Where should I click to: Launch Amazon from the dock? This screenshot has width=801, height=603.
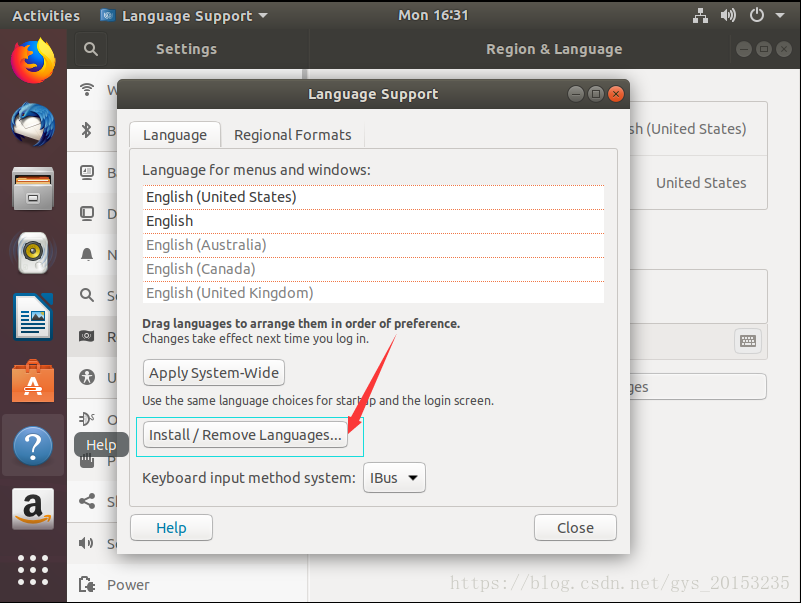coord(33,509)
